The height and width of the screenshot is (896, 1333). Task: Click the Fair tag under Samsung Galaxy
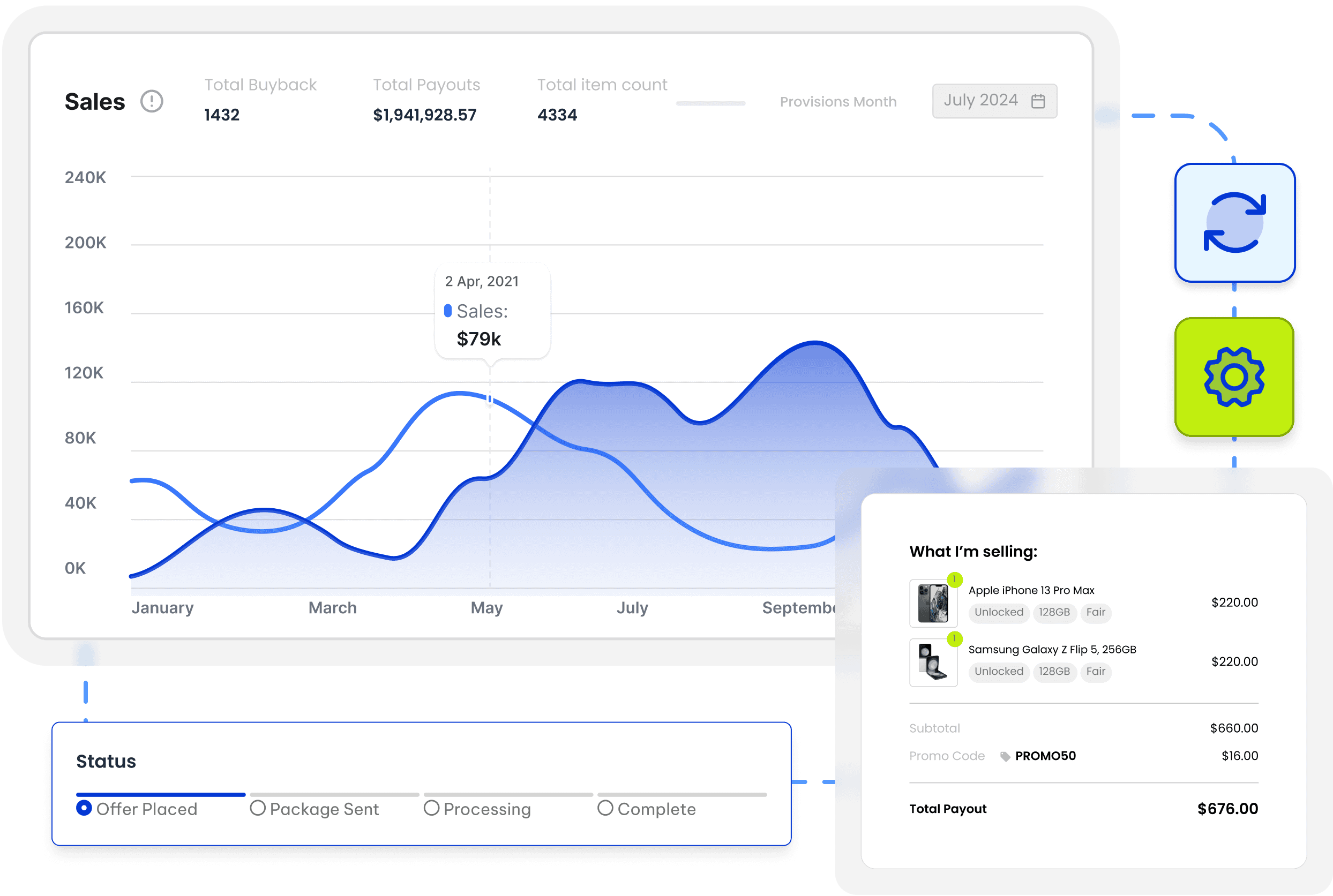pyautogui.click(x=1095, y=672)
